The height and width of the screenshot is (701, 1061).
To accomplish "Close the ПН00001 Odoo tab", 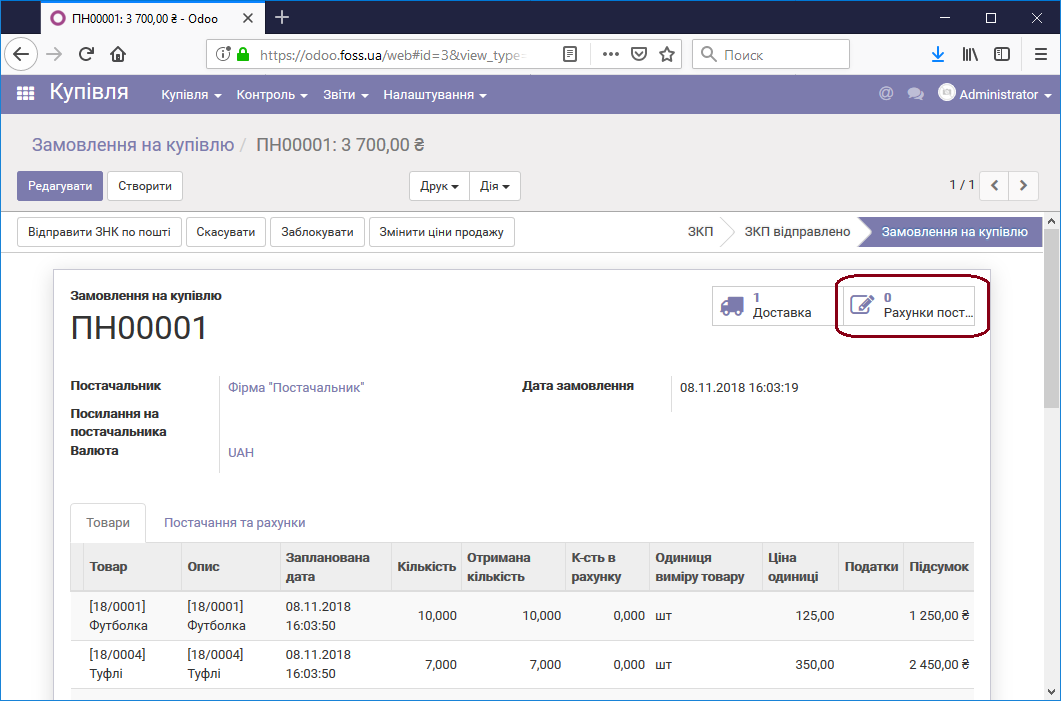I will 248,18.
